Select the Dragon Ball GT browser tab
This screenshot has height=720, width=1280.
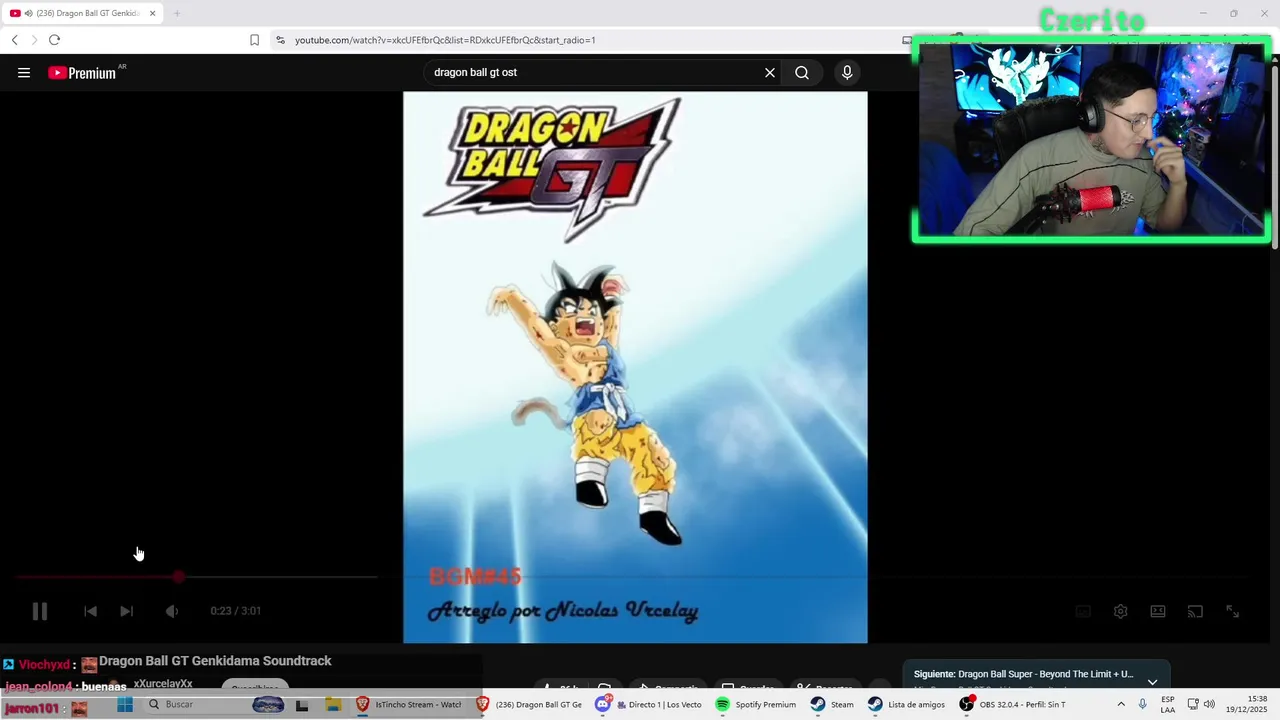point(82,13)
